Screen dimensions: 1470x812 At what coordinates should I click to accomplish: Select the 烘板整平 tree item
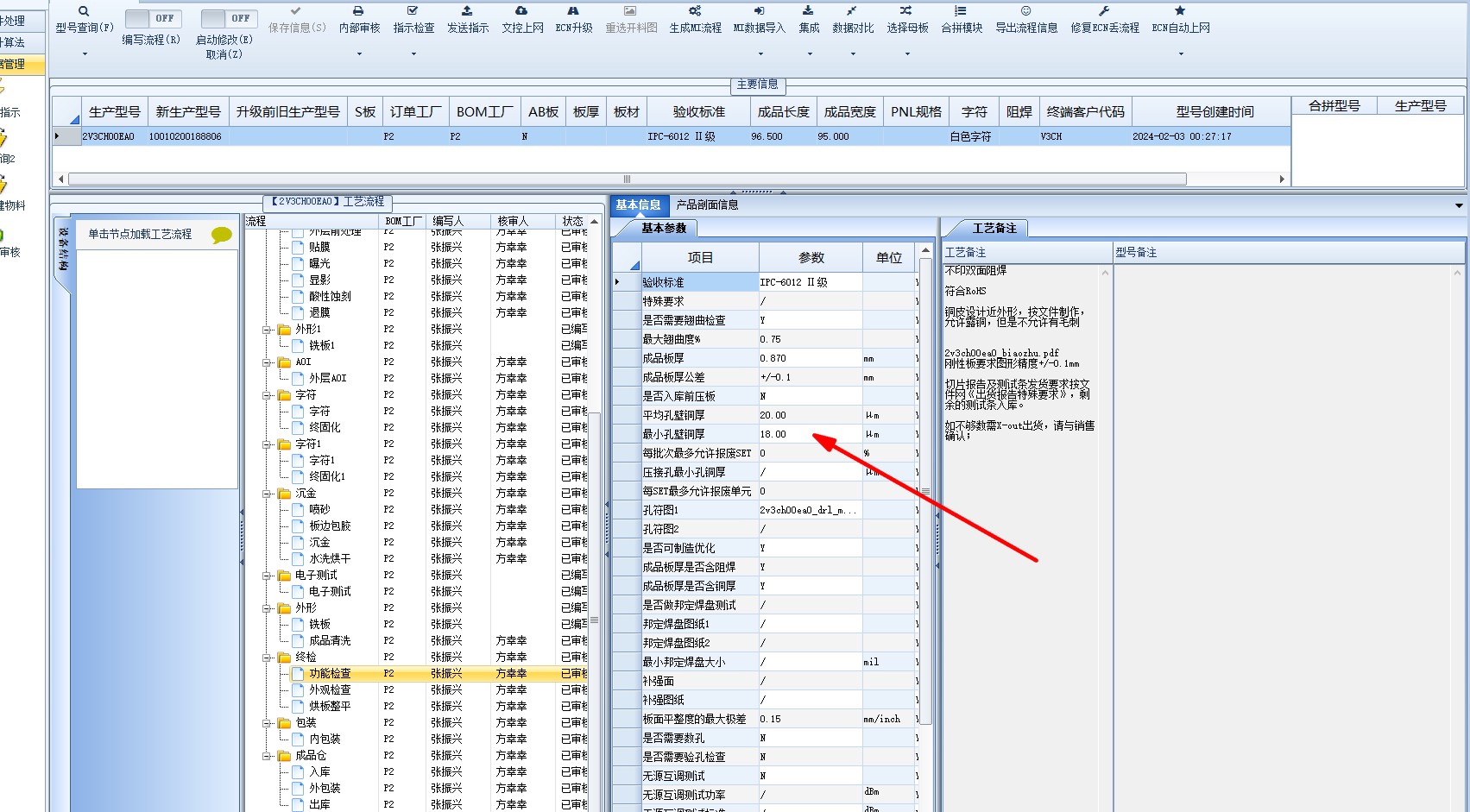330,707
